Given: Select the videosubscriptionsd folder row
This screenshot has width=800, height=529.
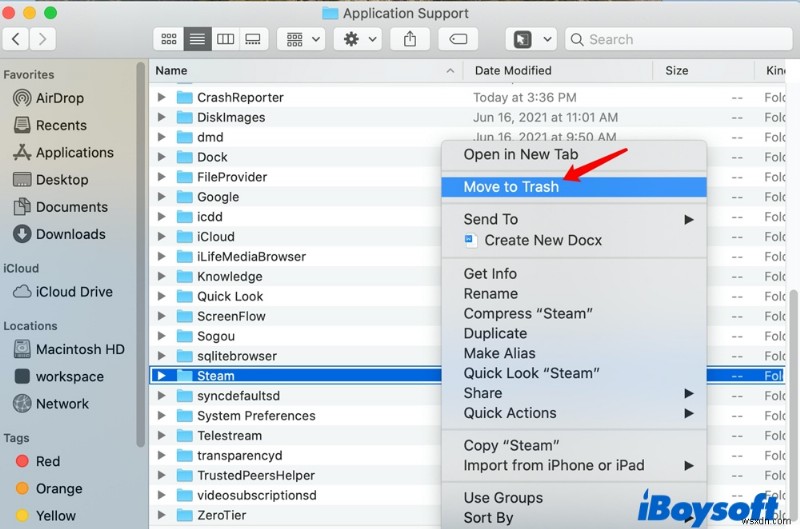Looking at the screenshot, I should click(296, 495).
